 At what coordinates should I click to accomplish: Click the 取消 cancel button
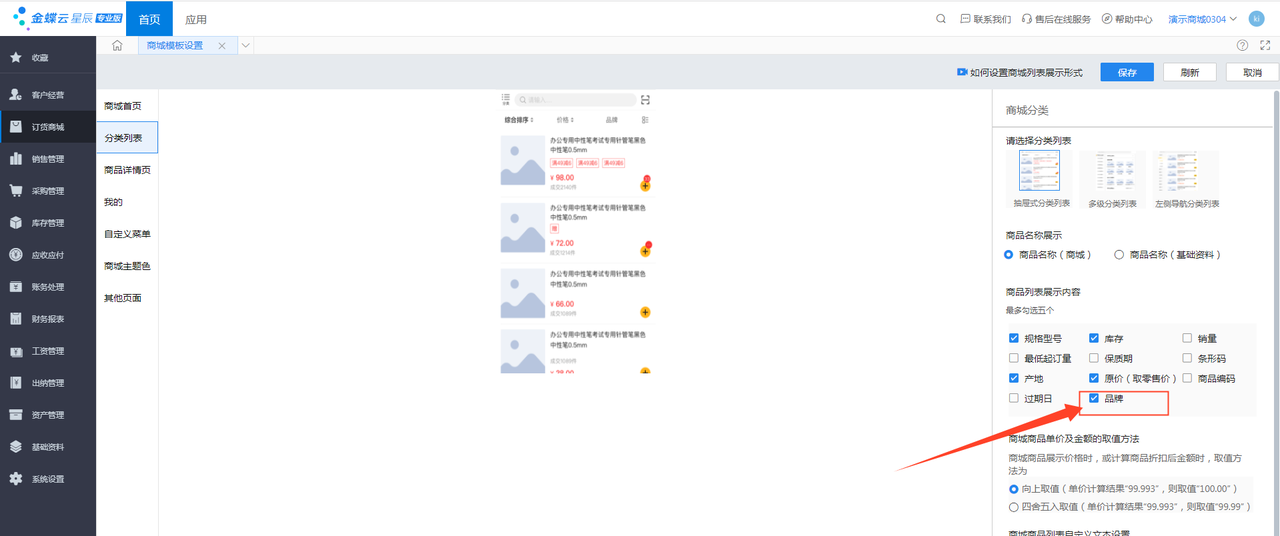1252,72
